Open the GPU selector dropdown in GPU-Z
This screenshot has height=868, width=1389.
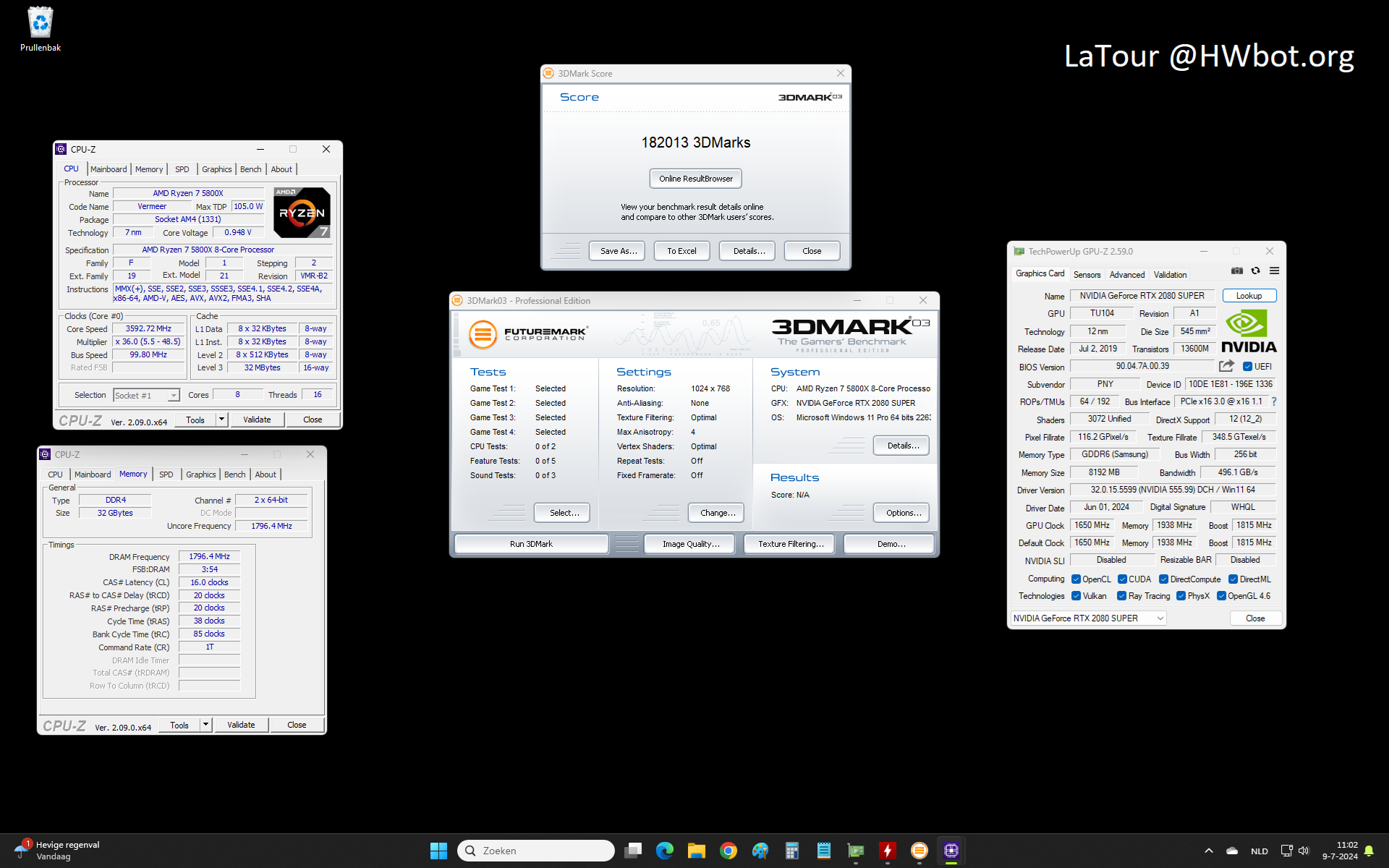click(x=1088, y=618)
